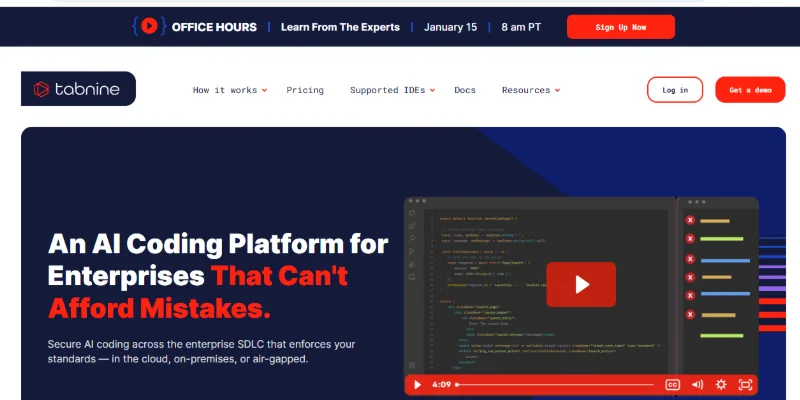This screenshot has width=800, height=400.
Task: Click the Log in button
Action: click(x=675, y=90)
